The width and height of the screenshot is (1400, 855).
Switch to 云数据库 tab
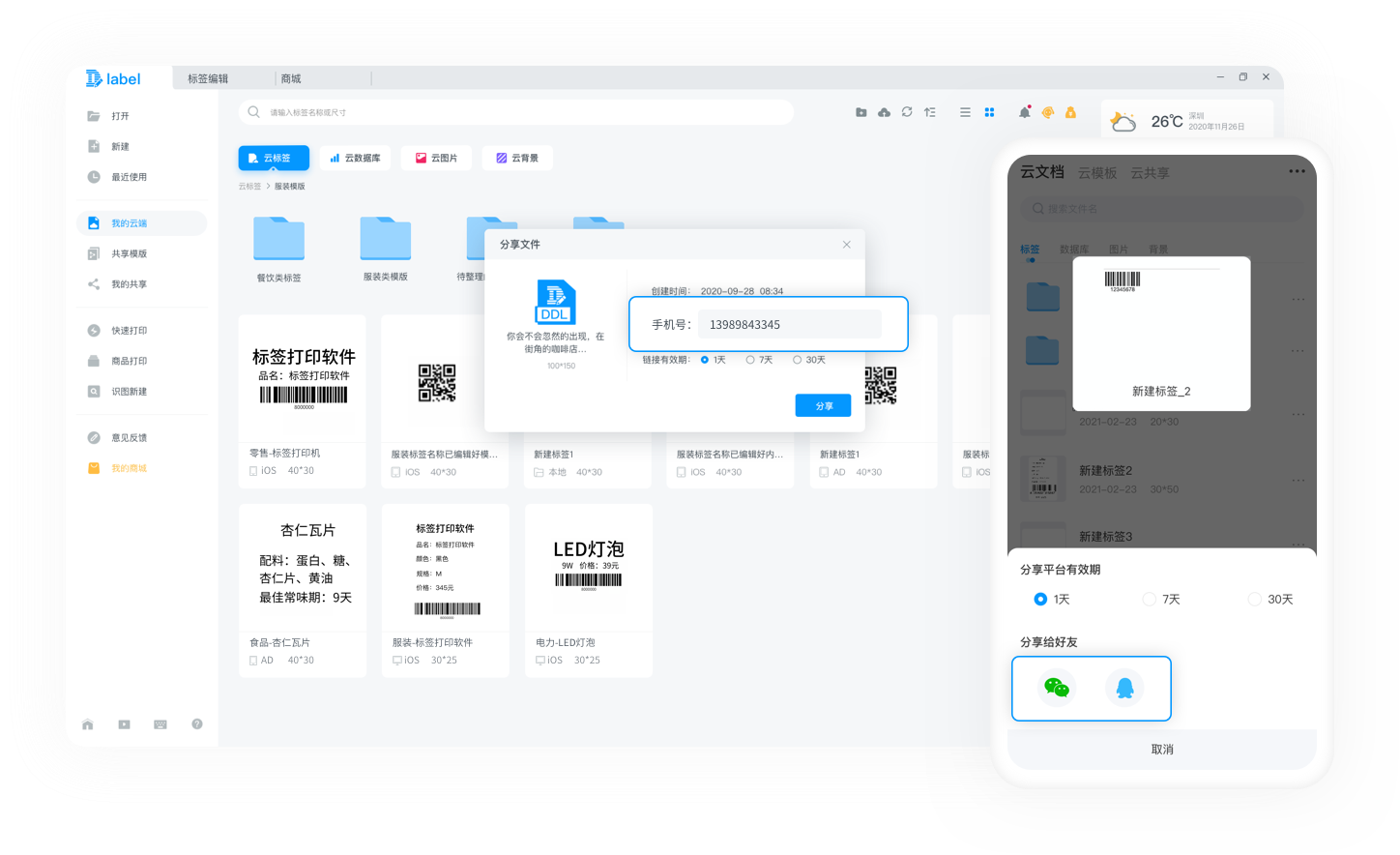355,158
